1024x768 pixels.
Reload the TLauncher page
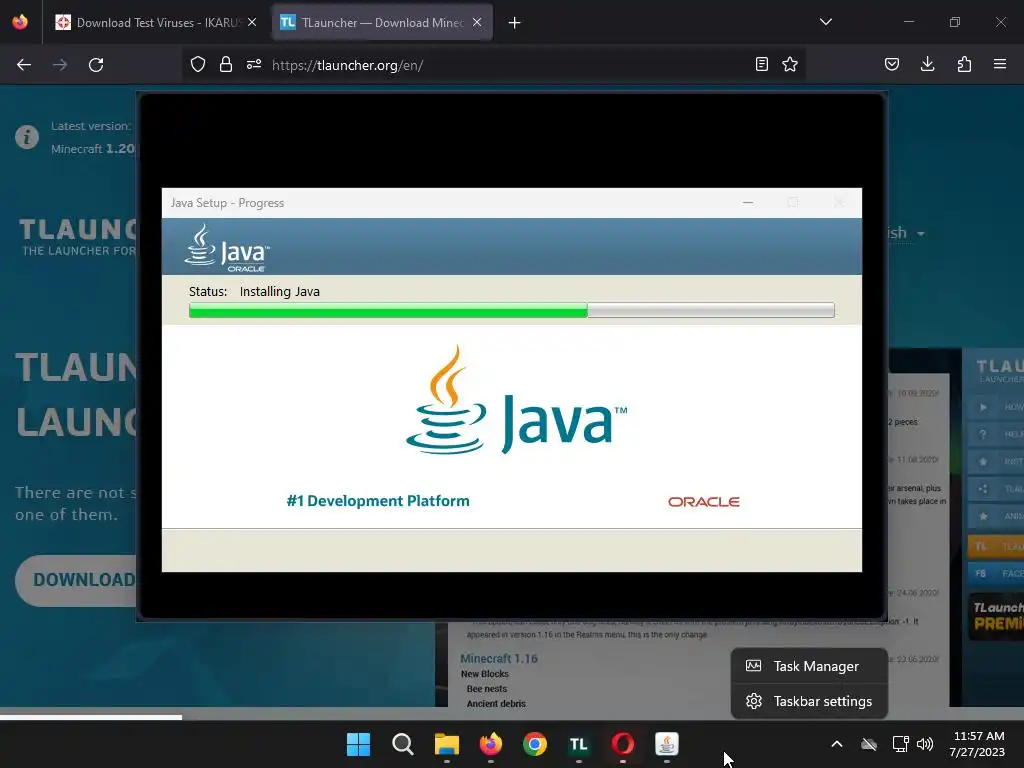pos(96,65)
